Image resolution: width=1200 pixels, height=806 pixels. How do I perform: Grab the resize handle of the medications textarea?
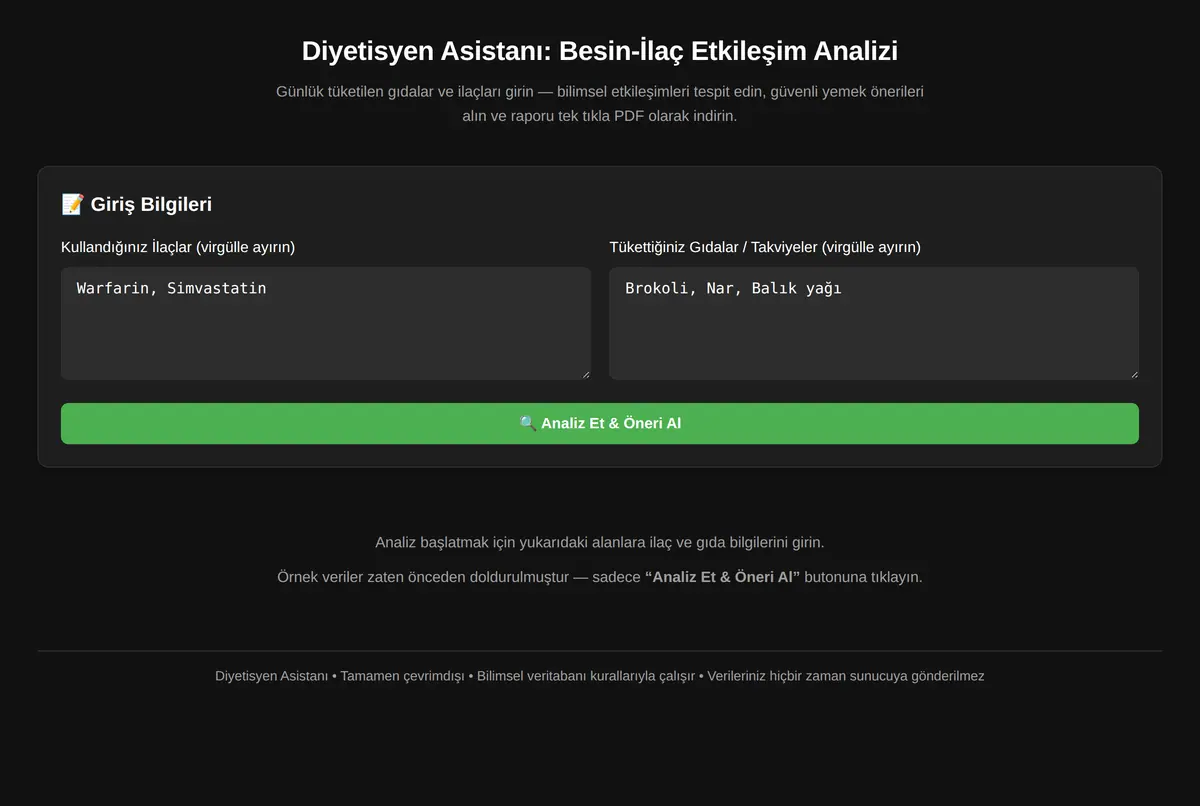pos(585,374)
